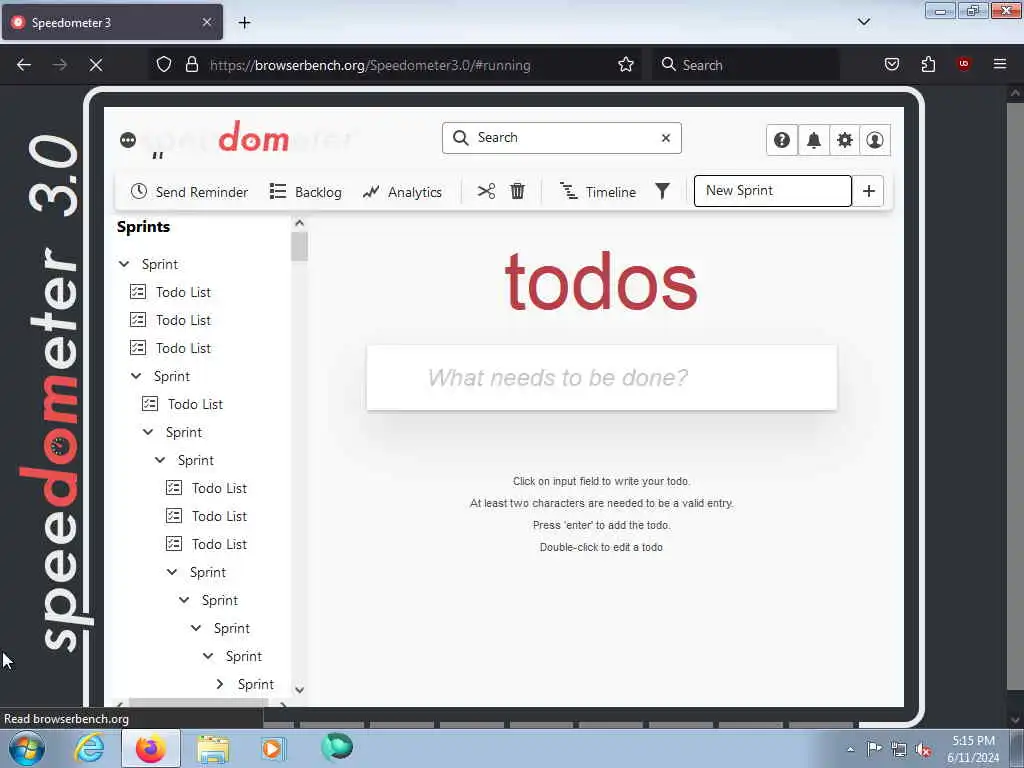This screenshot has width=1024, height=768.
Task: Click the three-dot menu icon beside the logo
Action: (128, 140)
